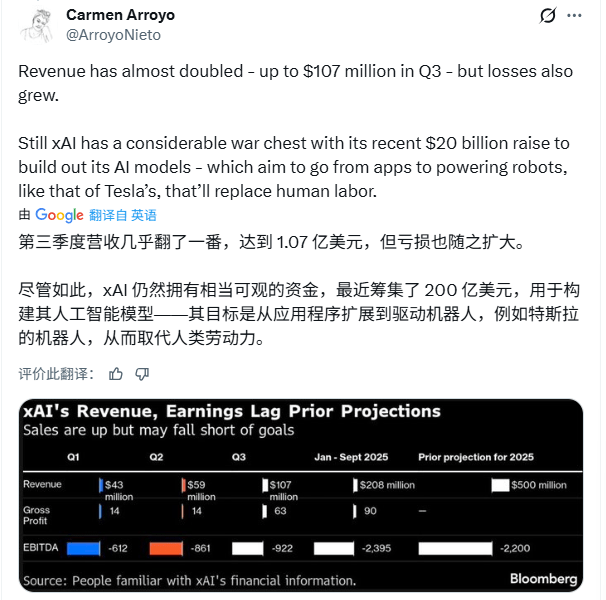Open the Carmen Arroyo display name link
Screen dimensions: 606x600
119,14
